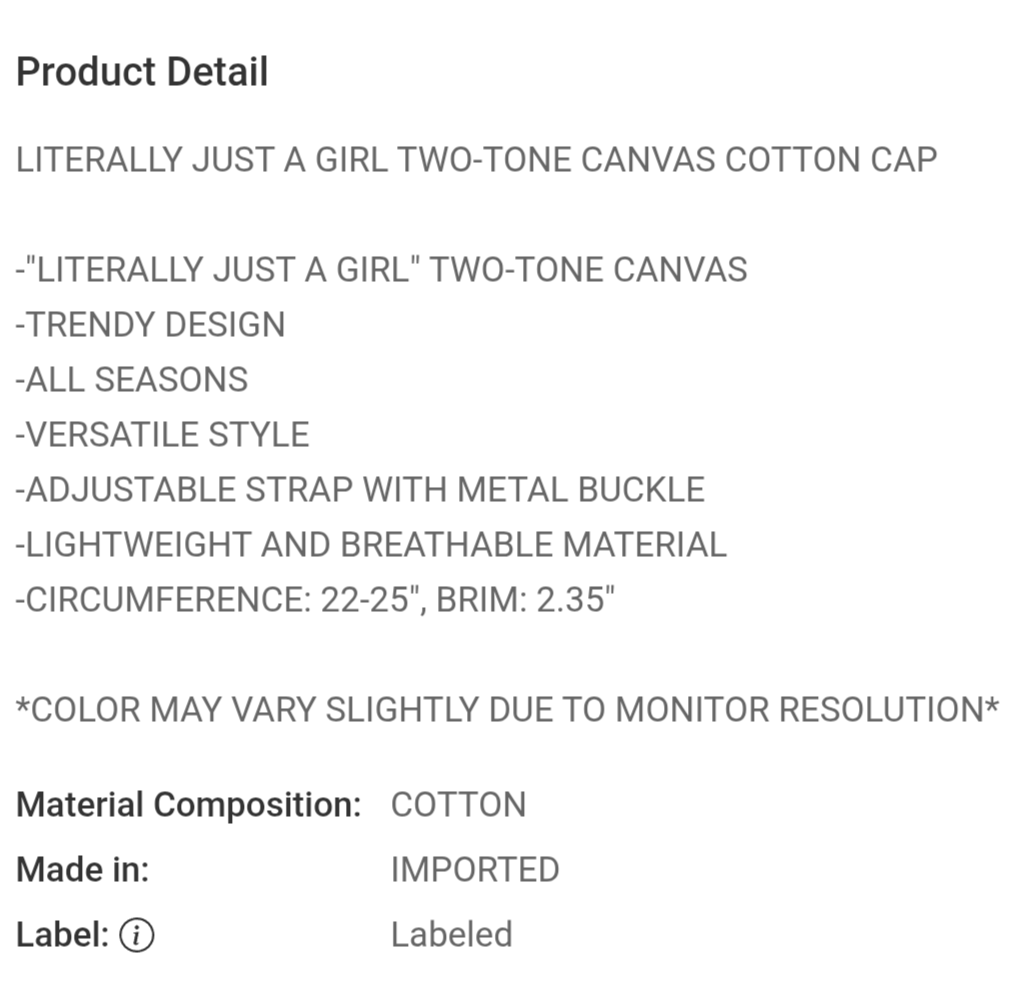Click the Material Composition label

tap(188, 805)
